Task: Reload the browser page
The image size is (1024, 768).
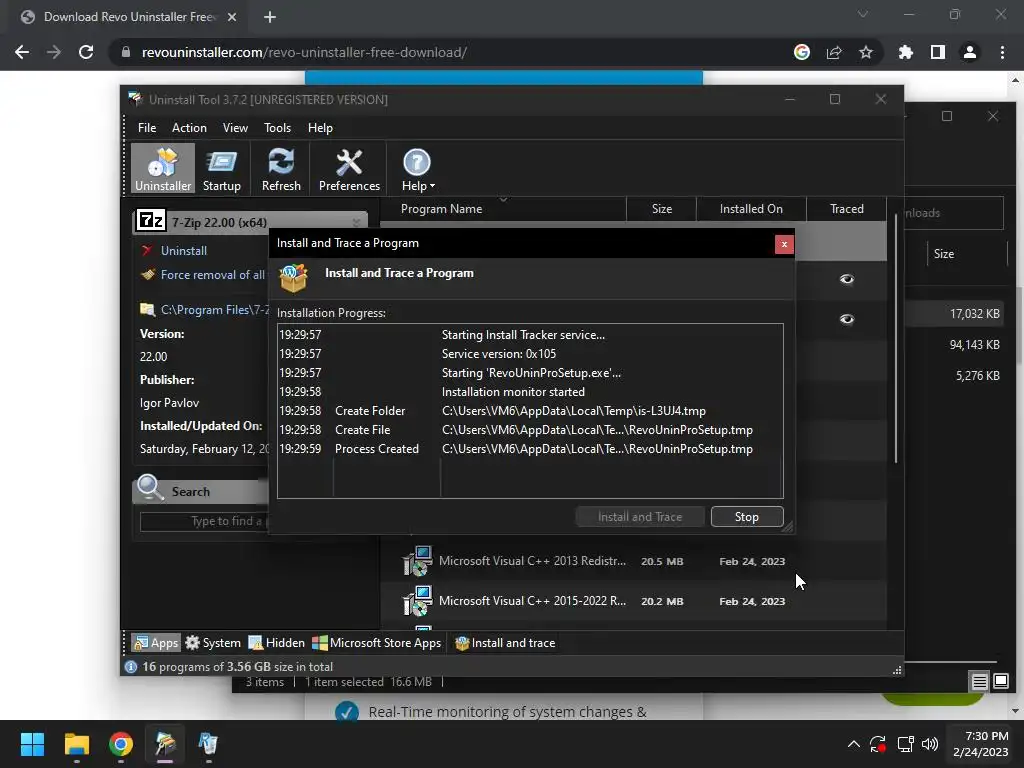Action: click(86, 52)
